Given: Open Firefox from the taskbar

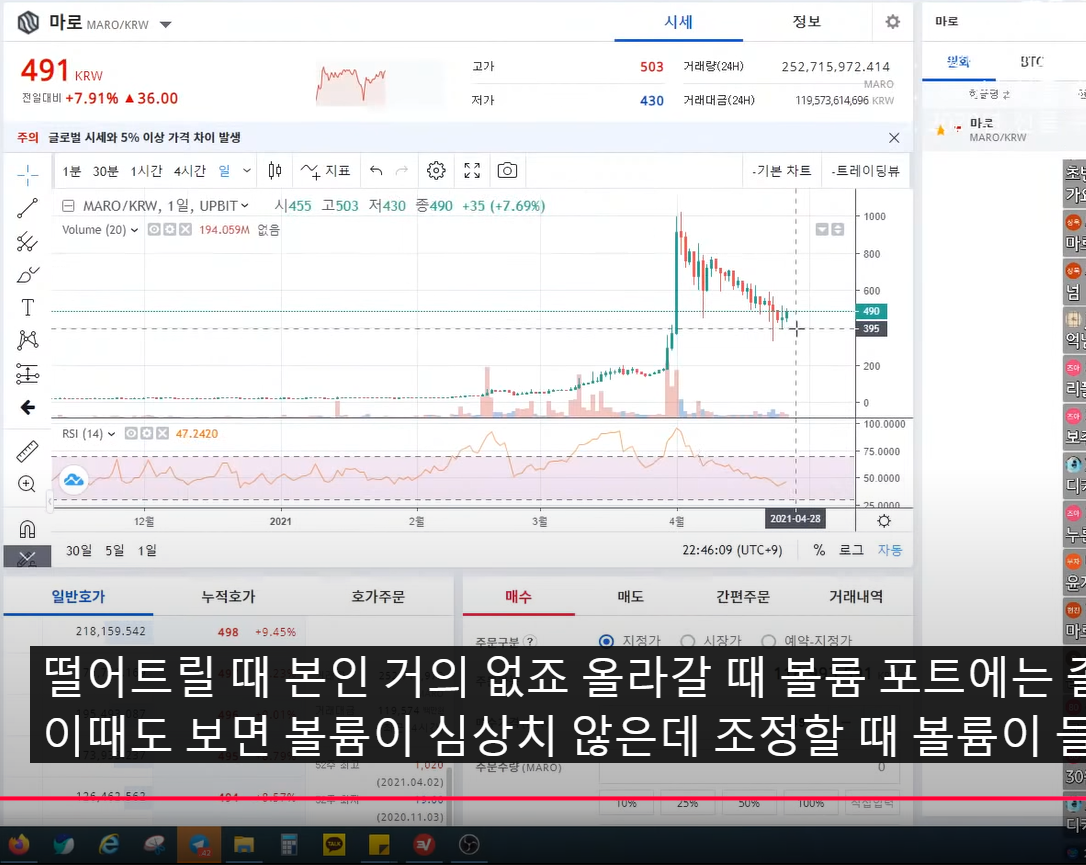Looking at the screenshot, I should [x=19, y=844].
